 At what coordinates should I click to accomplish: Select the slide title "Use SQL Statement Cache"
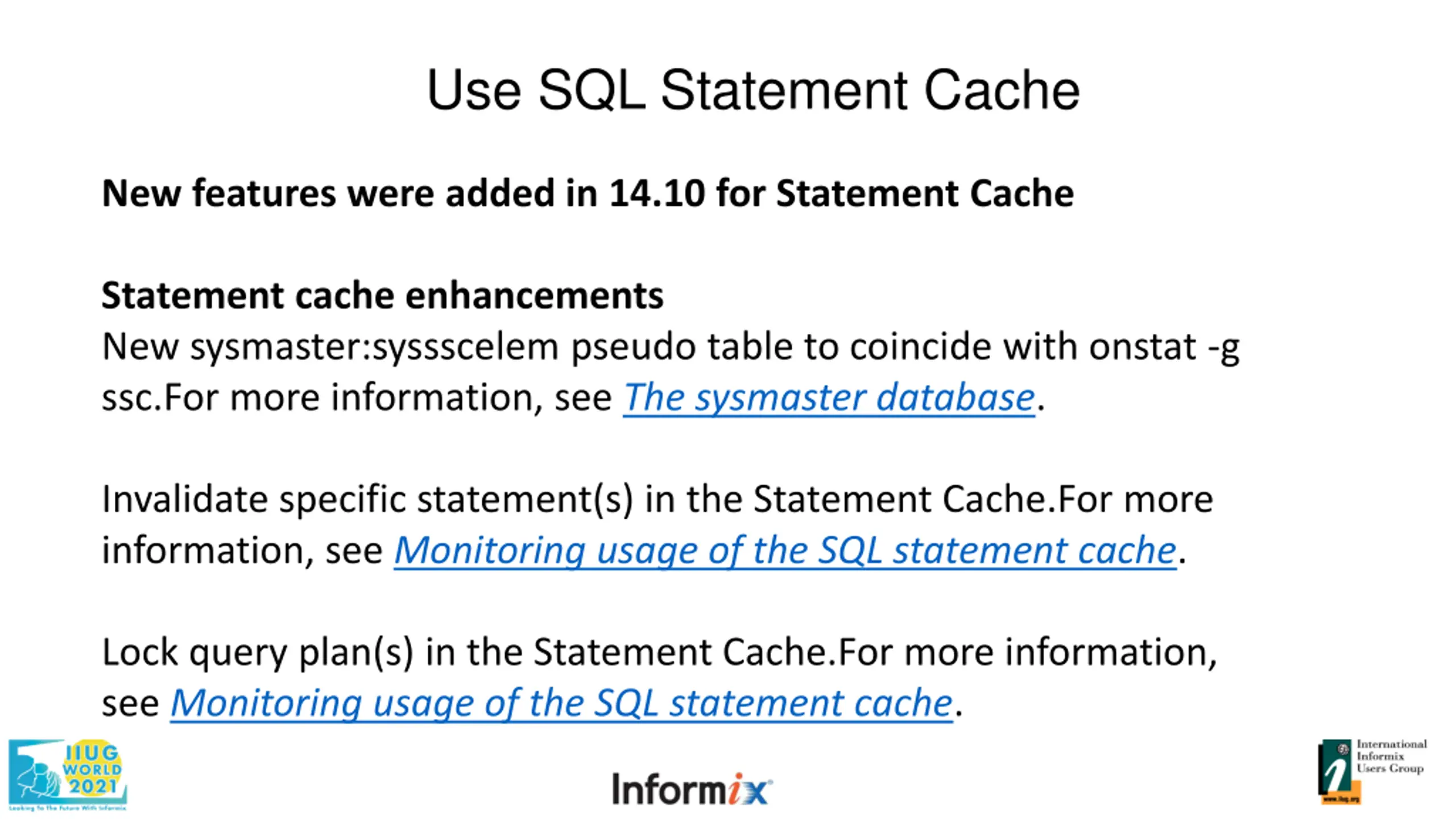coord(752,90)
